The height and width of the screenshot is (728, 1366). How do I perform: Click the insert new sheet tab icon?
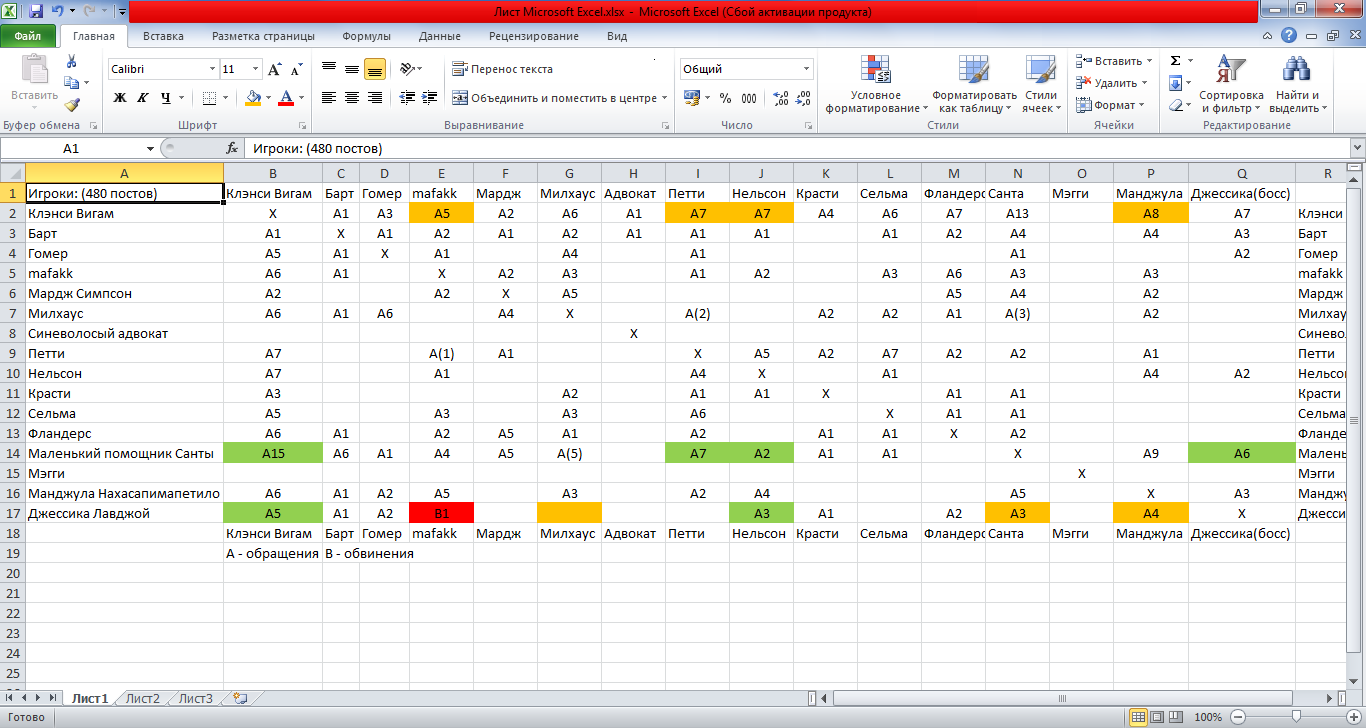(239, 698)
